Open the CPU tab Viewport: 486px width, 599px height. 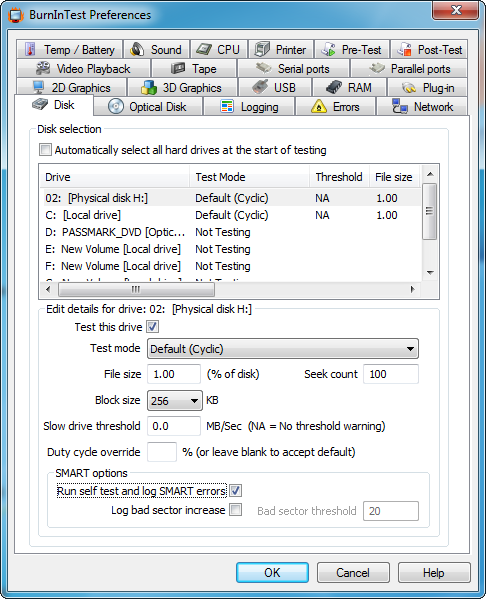tap(219, 49)
